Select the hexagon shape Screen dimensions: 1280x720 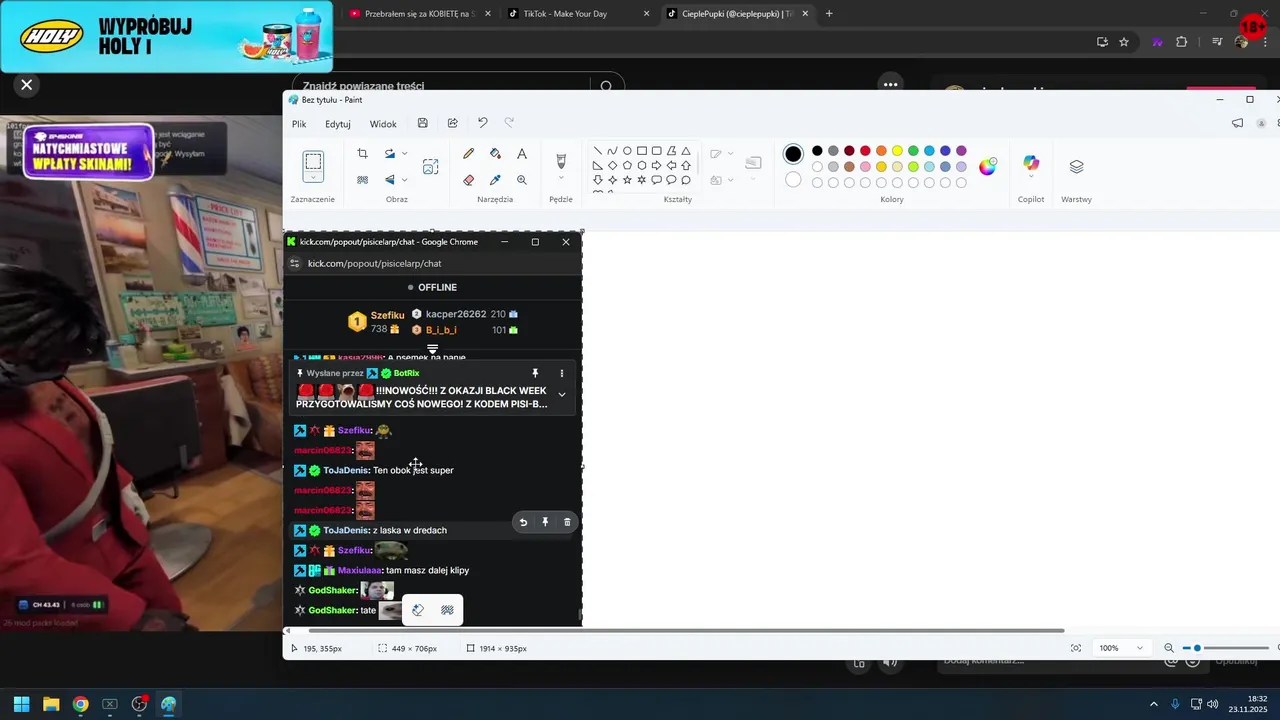(x=642, y=166)
